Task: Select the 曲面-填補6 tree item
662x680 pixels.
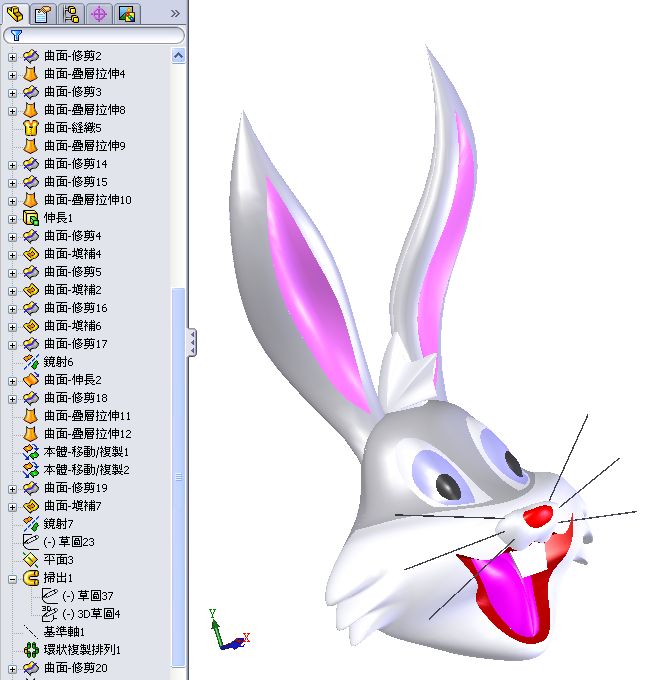Action: (x=73, y=326)
